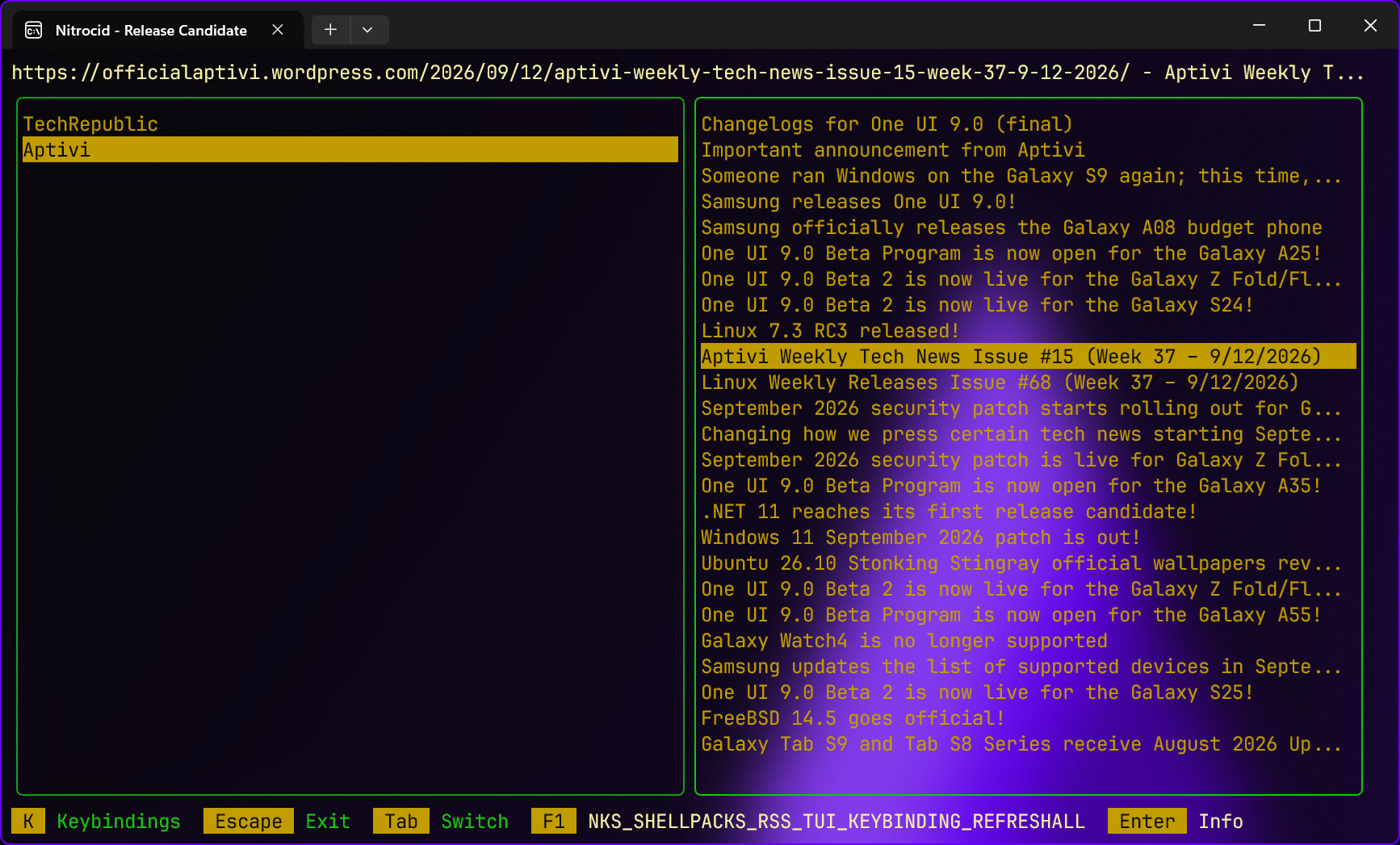Maximize the terminal window

[1314, 26]
